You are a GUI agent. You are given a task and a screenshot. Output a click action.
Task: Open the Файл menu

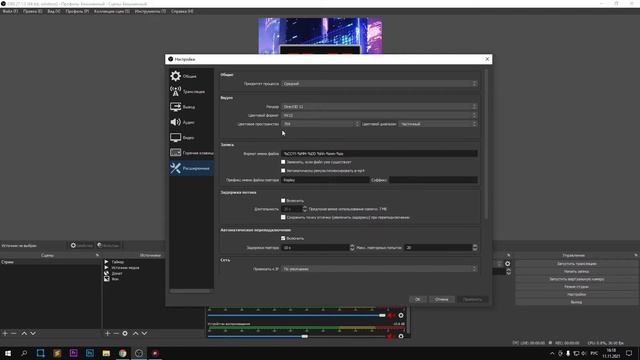[10, 11]
